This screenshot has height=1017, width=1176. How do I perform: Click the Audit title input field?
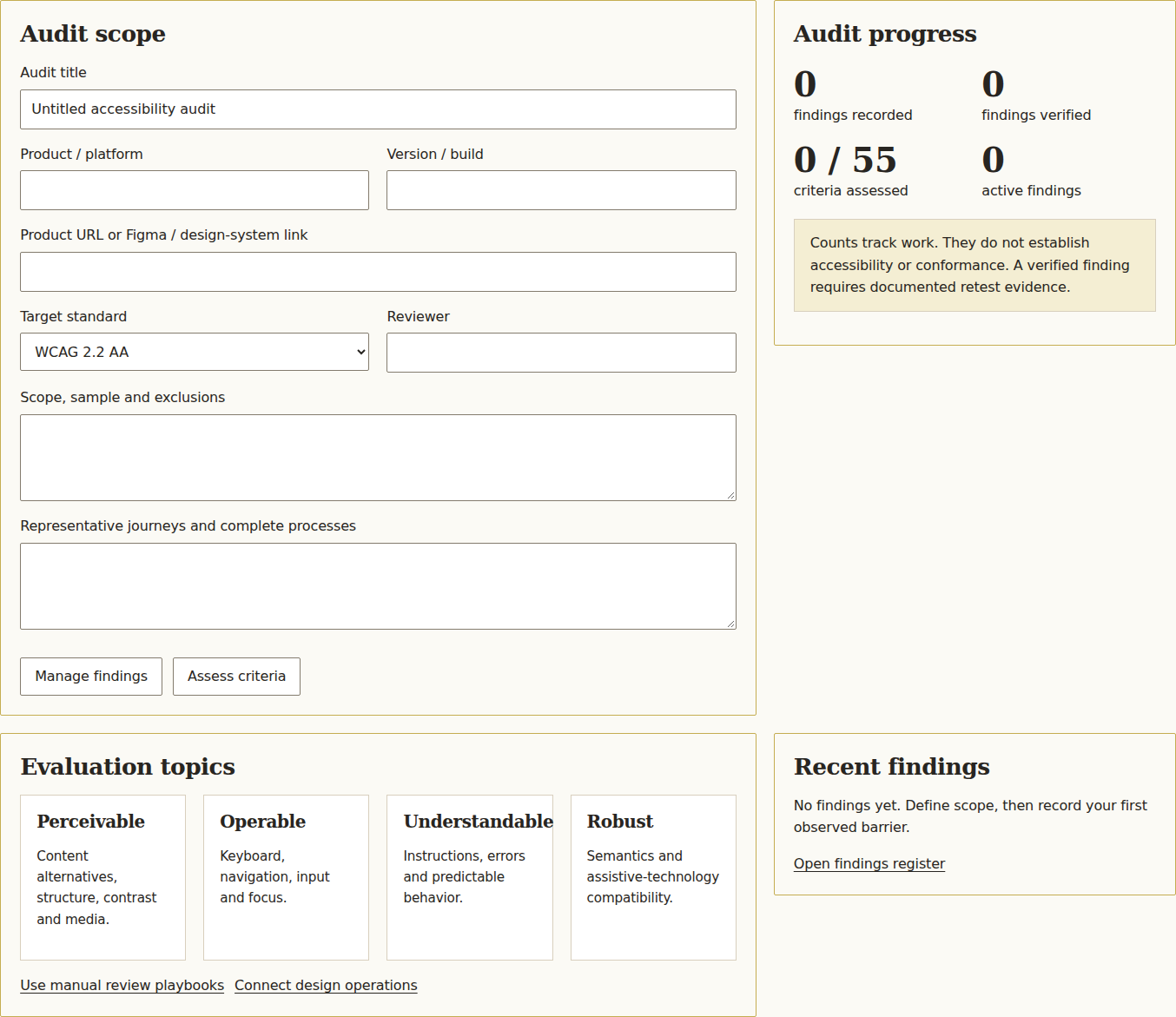[x=378, y=109]
